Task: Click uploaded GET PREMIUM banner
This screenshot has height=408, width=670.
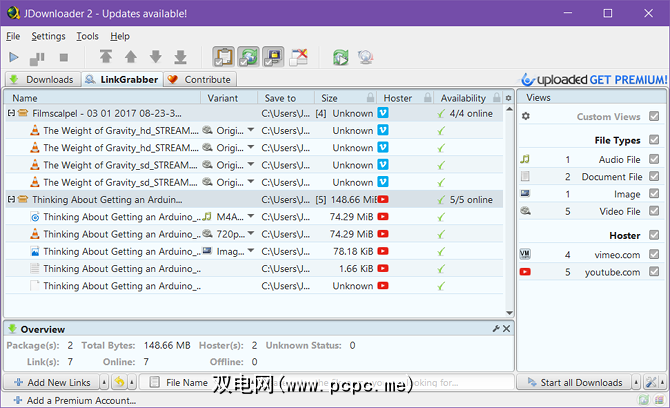Action: [x=594, y=79]
